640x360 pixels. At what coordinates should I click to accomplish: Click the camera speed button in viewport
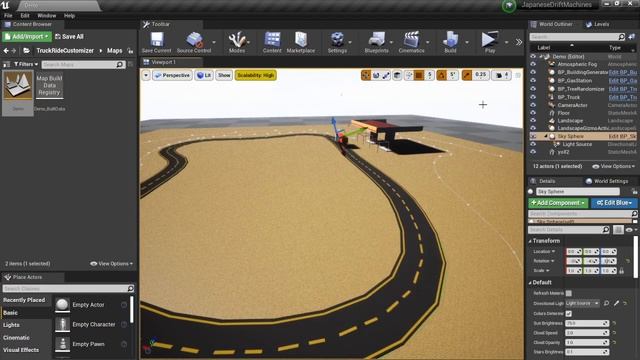pyautogui.click(x=501, y=75)
